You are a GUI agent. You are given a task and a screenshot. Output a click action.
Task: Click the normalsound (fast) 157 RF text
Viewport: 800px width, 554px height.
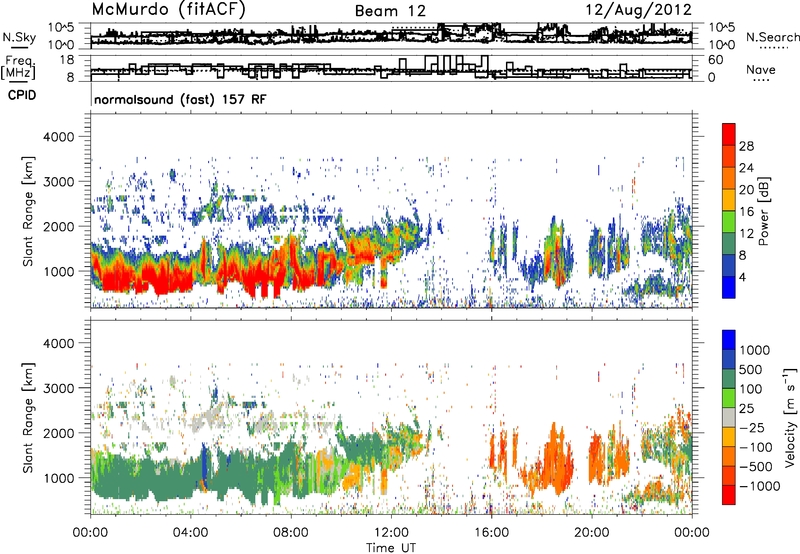click(180, 99)
